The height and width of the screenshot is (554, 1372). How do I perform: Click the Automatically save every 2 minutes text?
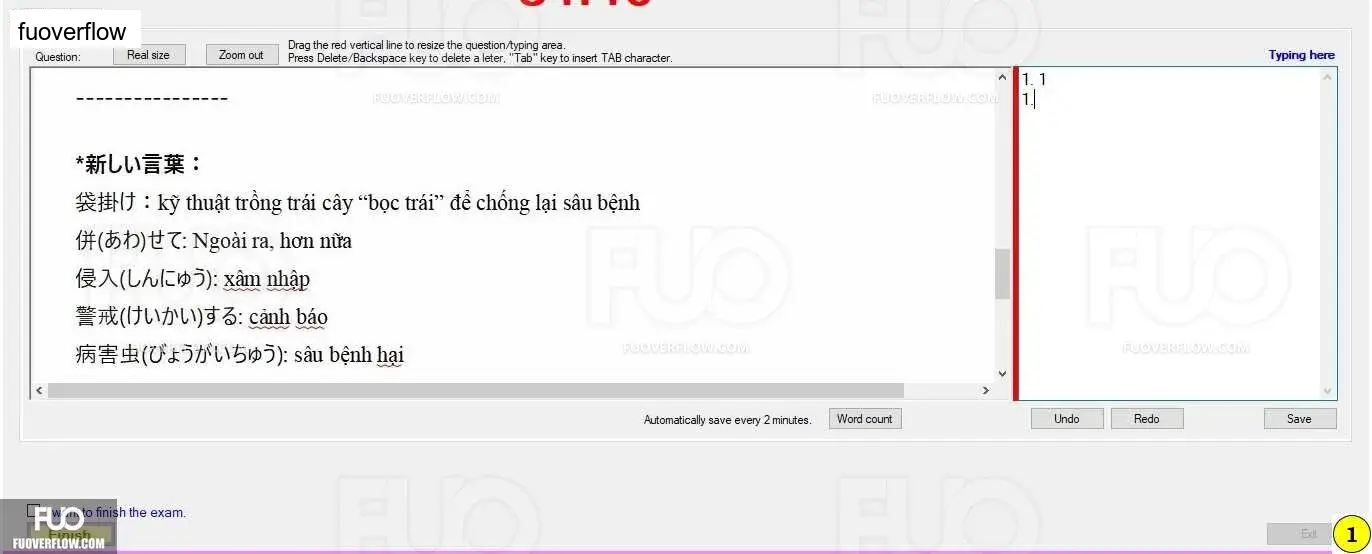coord(727,420)
